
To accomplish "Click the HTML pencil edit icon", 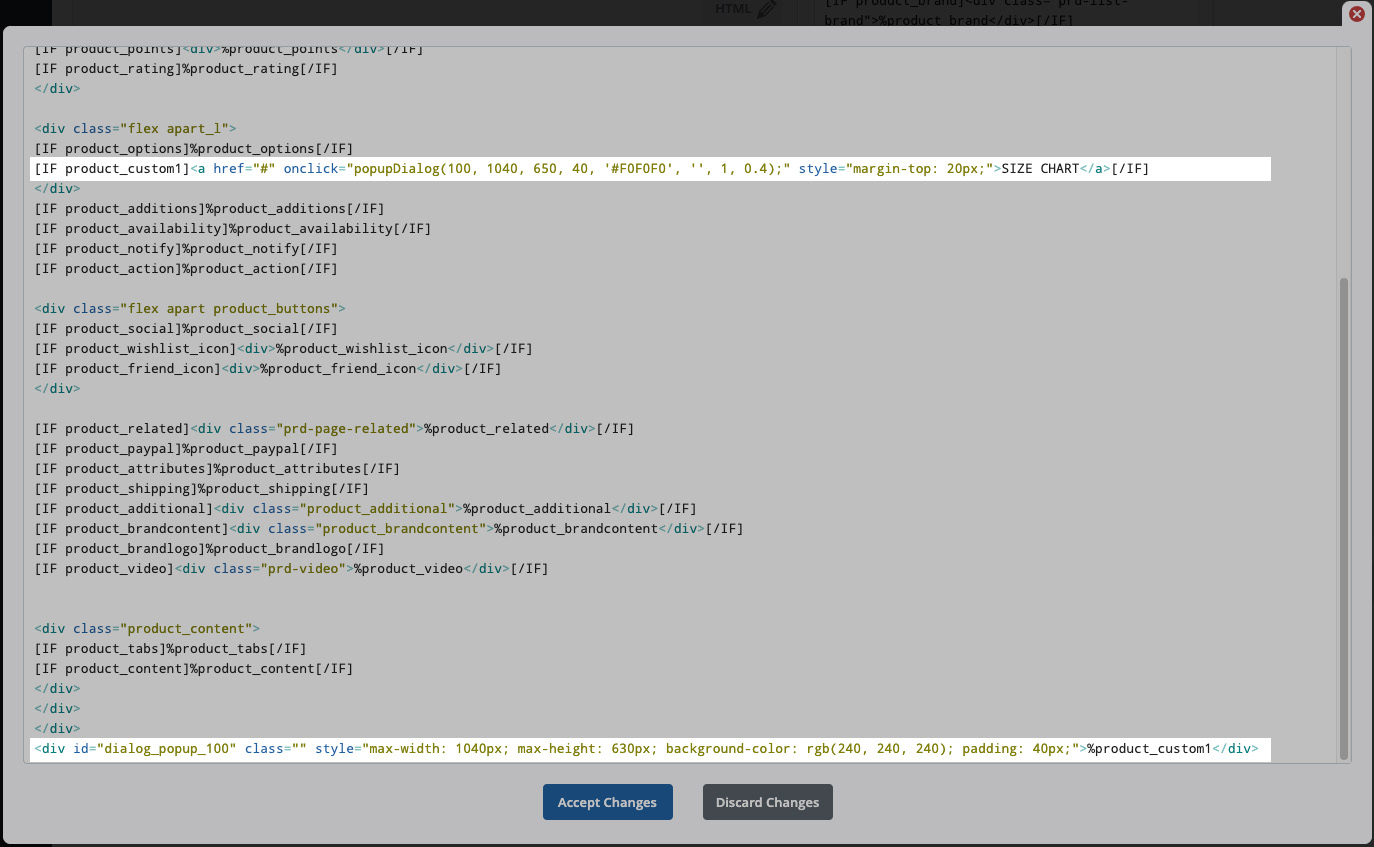I will pos(766,10).
